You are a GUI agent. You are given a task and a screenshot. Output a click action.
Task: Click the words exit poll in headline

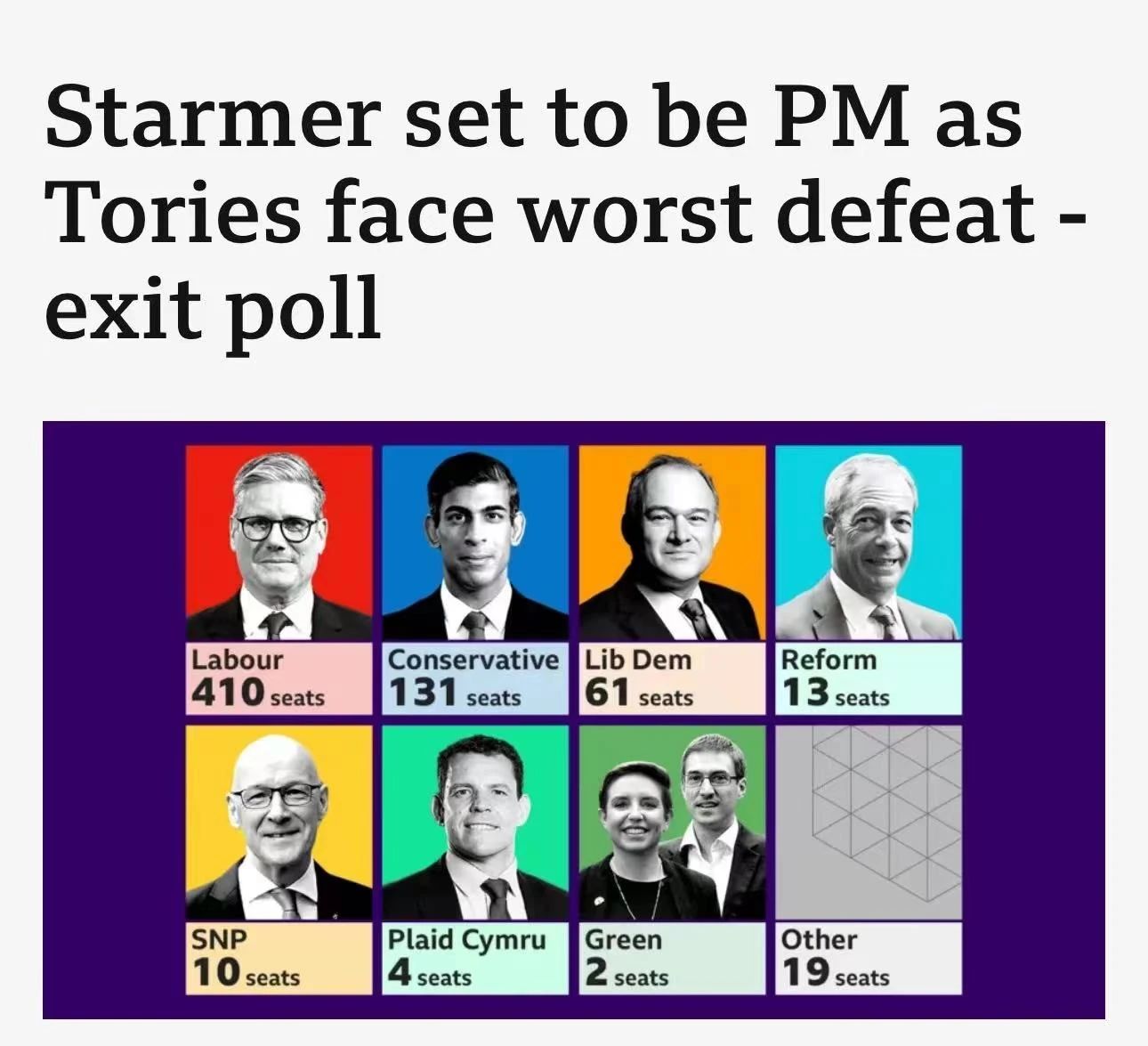(214, 308)
